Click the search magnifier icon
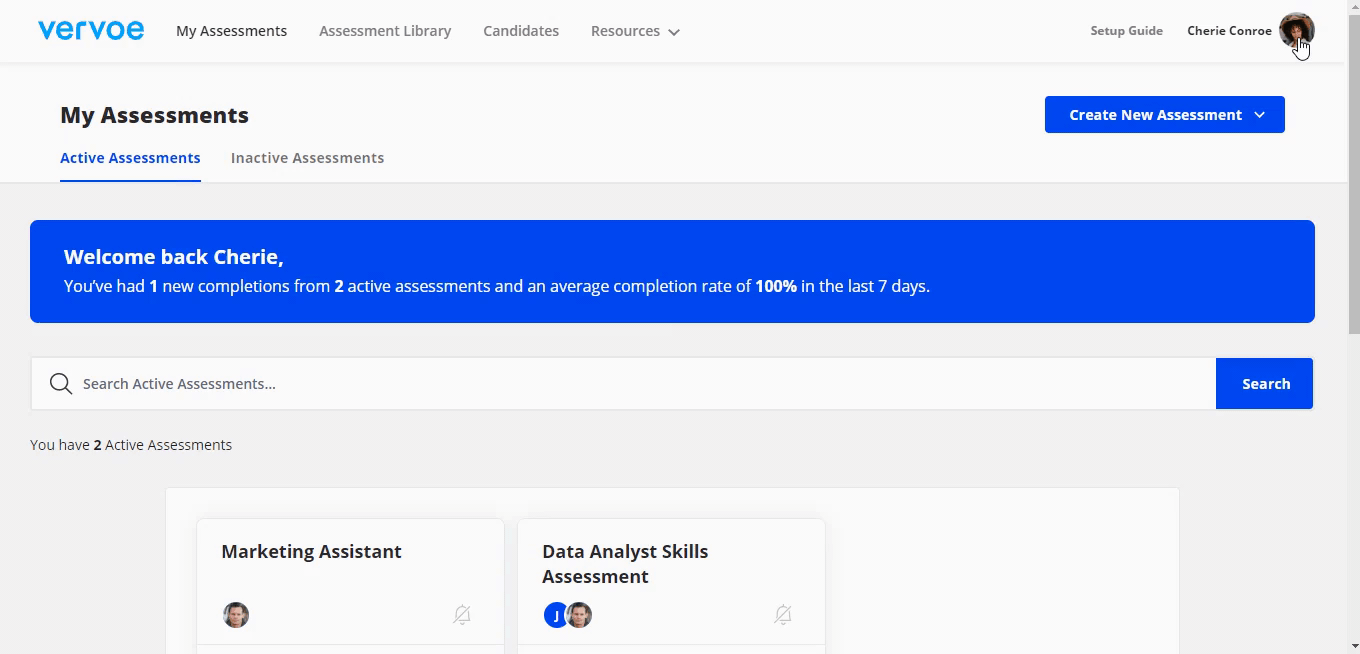 point(61,384)
